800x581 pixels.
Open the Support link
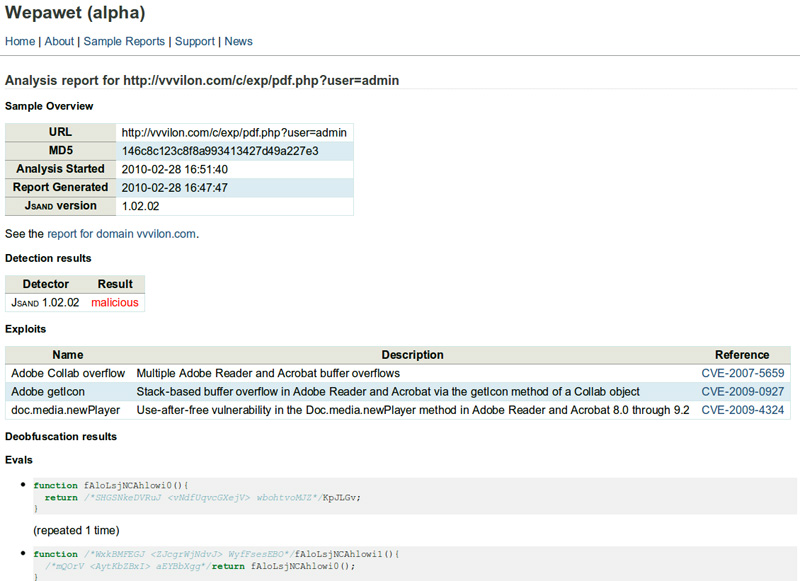point(195,41)
